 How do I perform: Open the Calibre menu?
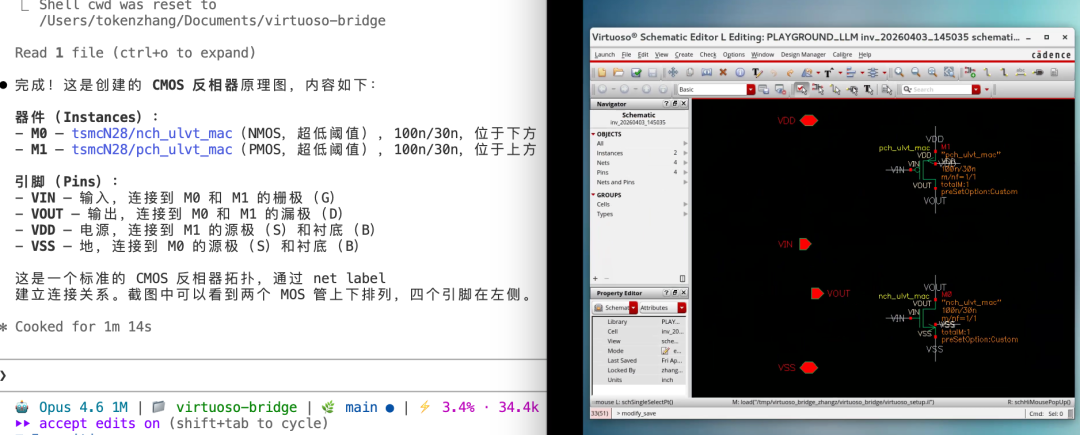843,54
